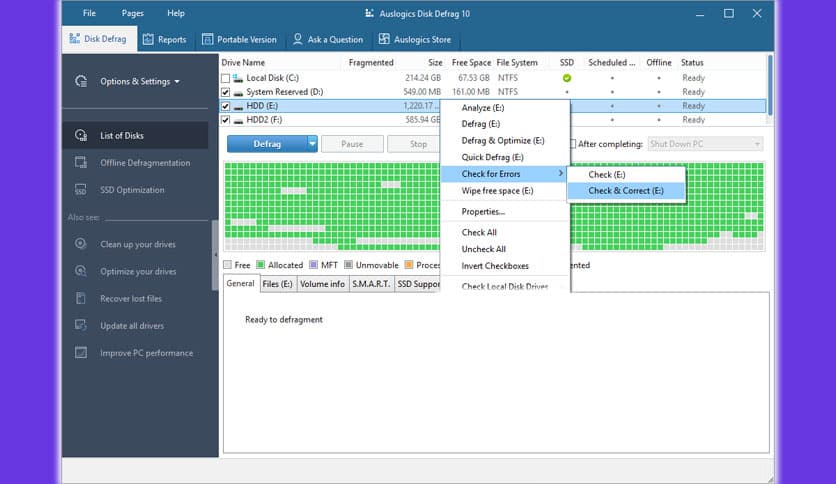Tick the Local Disk (C:) checkbox
The image size is (836, 484).
pyautogui.click(x=226, y=78)
